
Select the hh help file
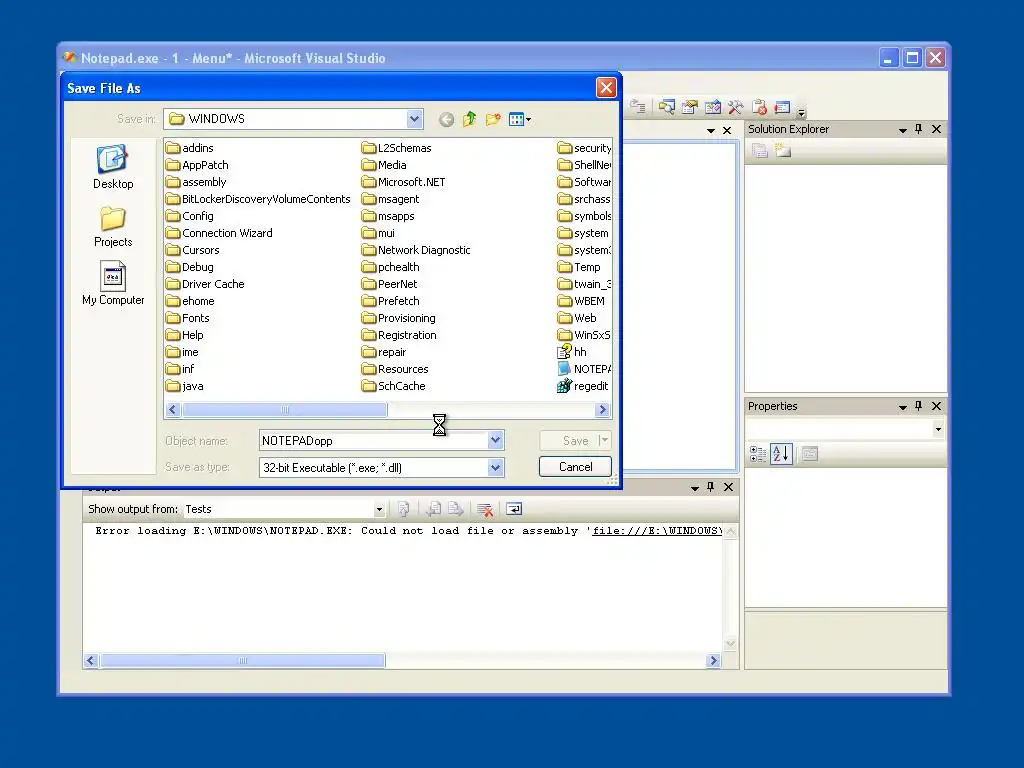(x=572, y=352)
